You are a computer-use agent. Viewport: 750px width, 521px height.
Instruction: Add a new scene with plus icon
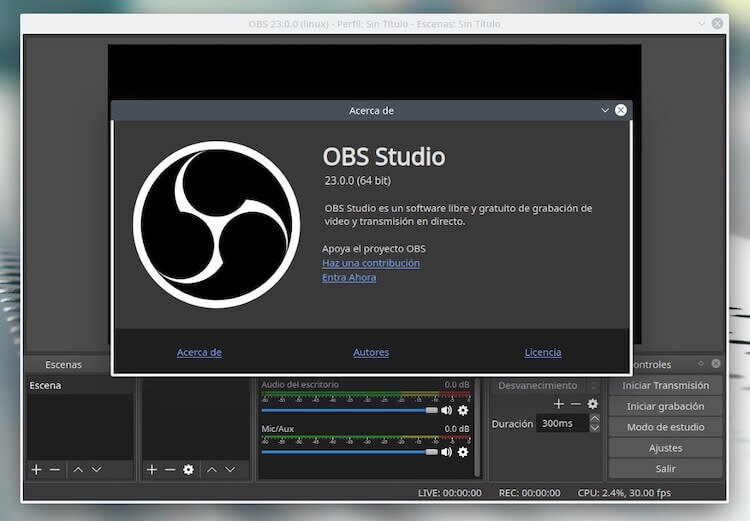pyautogui.click(x=36, y=470)
